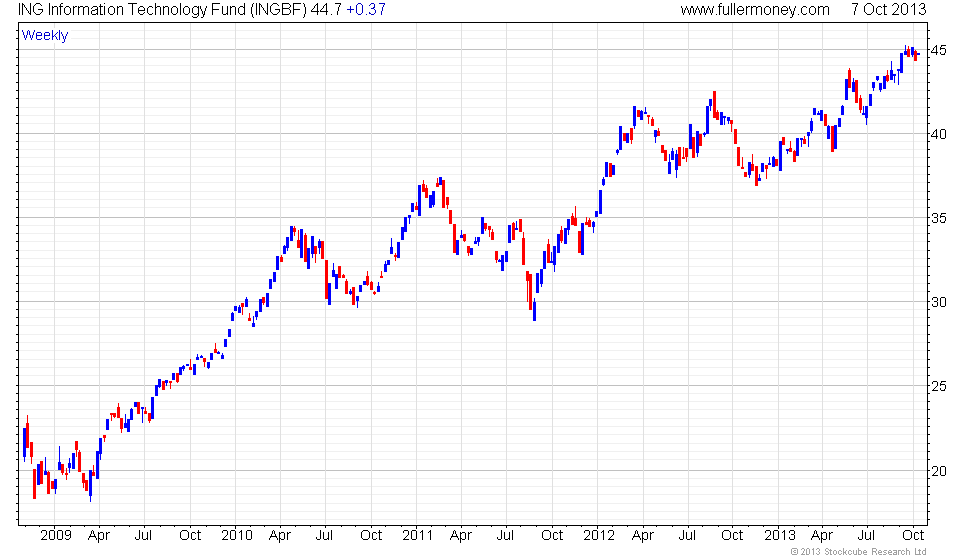Click the 'www.fullermoney.com' text
The width and height of the screenshot is (980, 560).
pos(755,10)
